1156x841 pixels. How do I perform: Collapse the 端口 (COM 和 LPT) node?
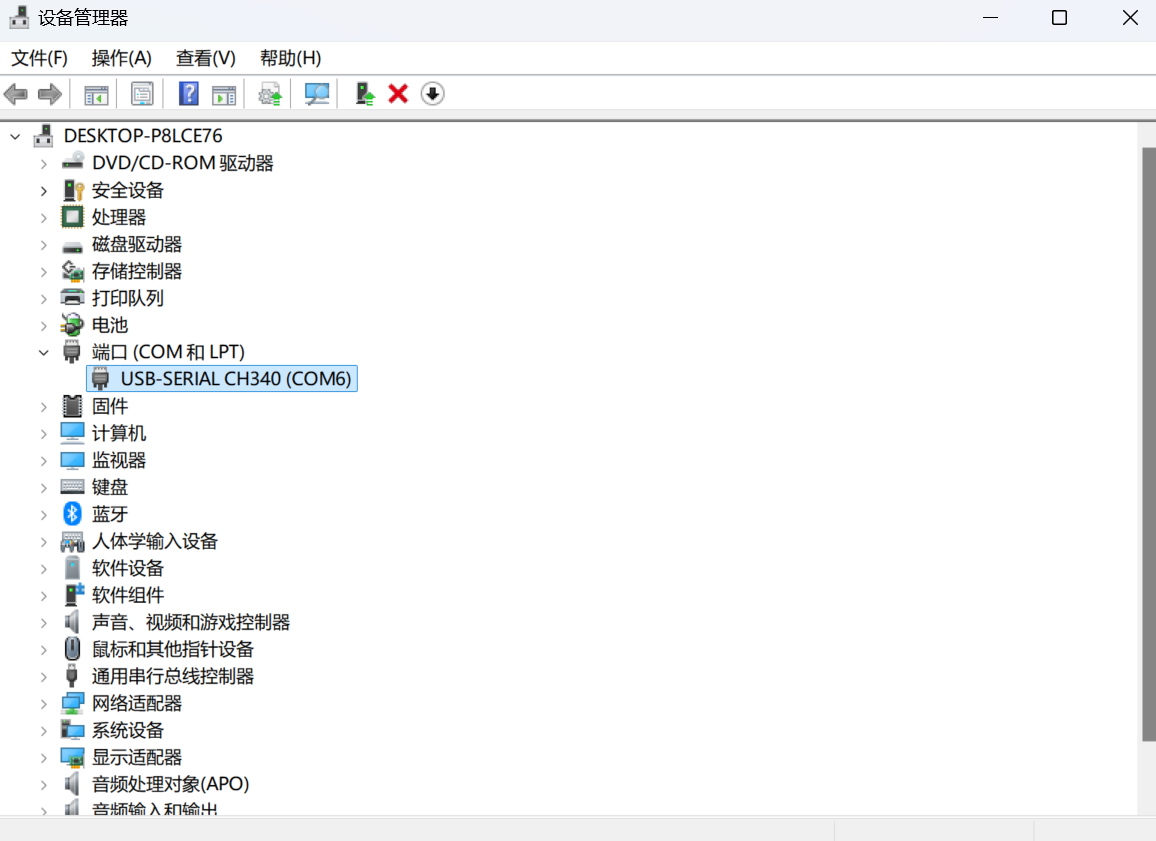point(43,352)
